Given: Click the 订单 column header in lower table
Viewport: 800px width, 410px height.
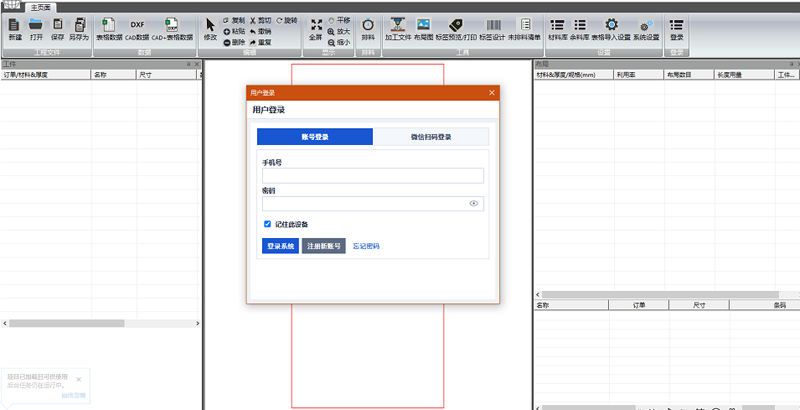Looking at the screenshot, I should [x=639, y=305].
